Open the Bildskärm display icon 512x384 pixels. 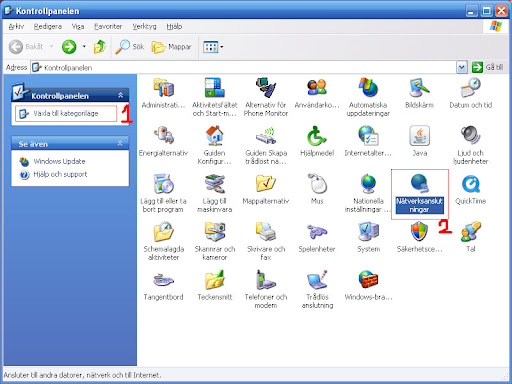(419, 93)
